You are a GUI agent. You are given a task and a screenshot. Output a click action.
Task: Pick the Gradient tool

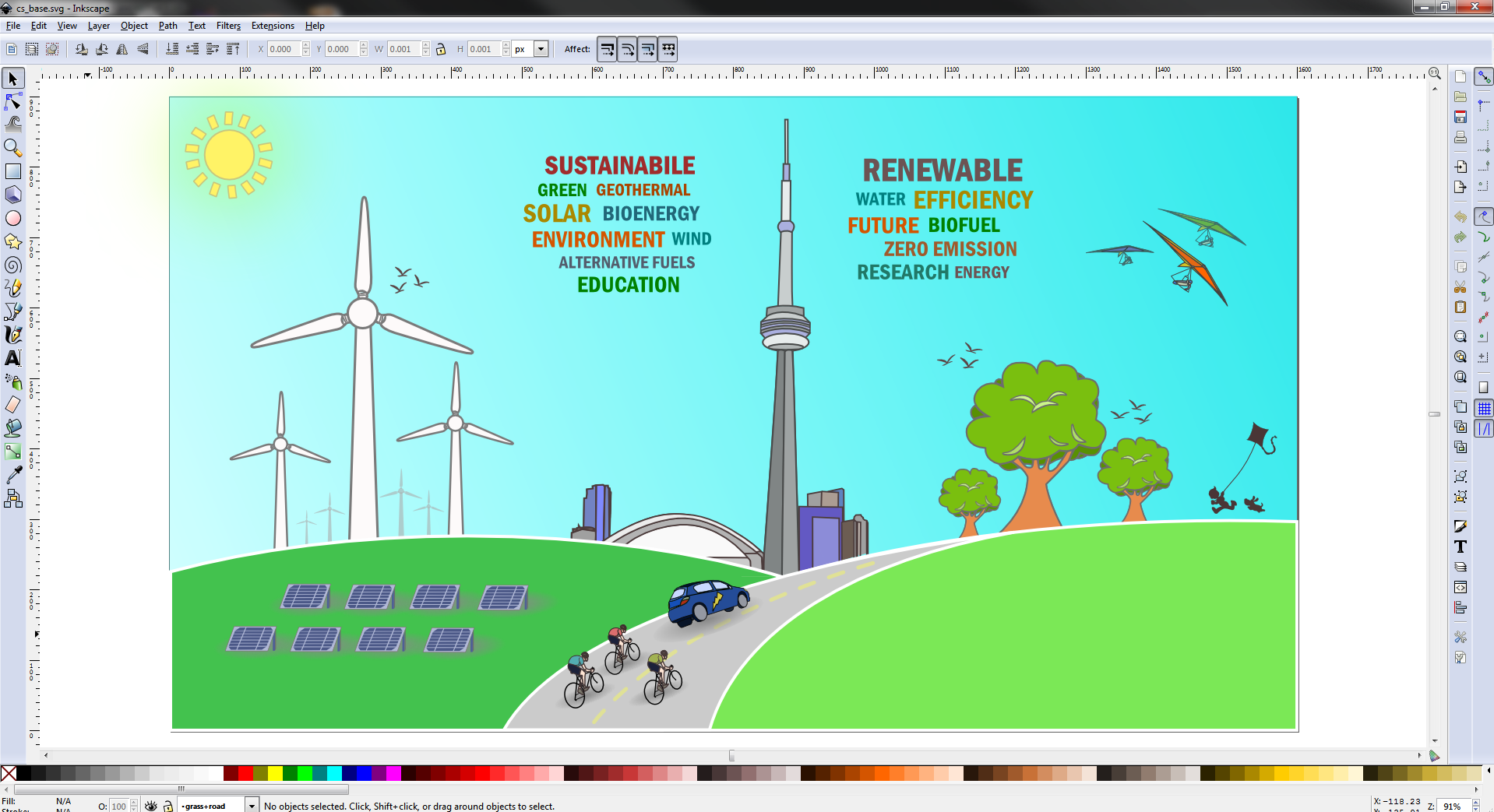[x=13, y=452]
